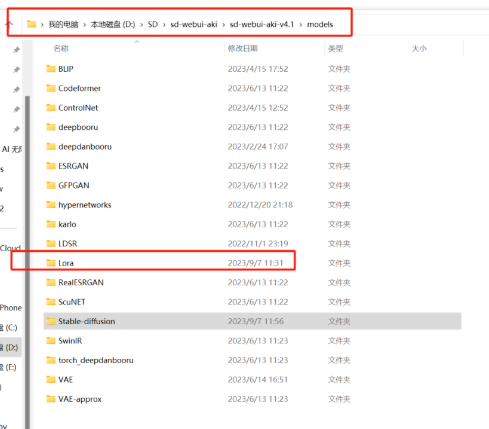
Task: Click the address bar folder icon
Action: pos(31,24)
